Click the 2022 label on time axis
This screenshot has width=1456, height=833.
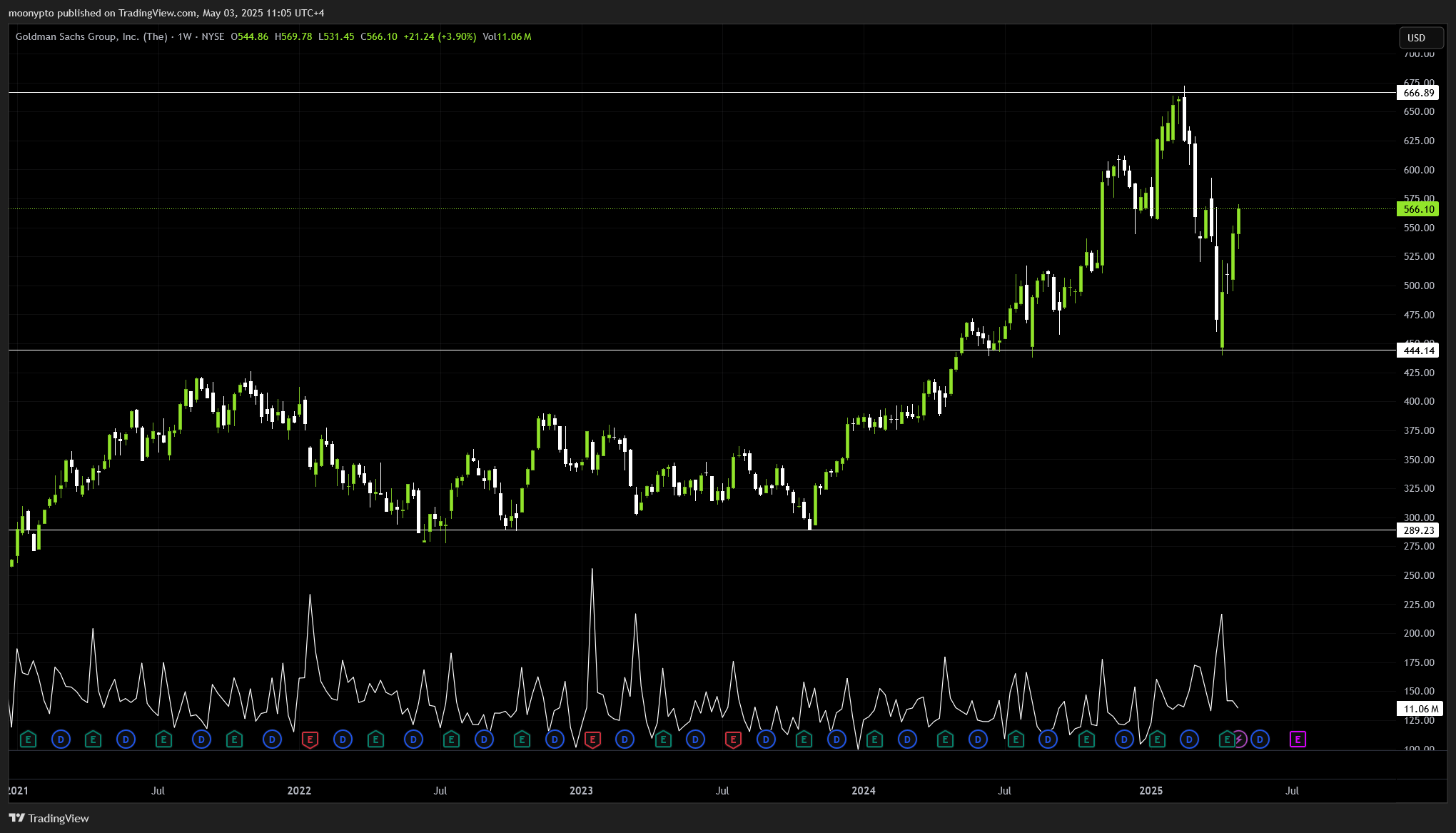coord(299,791)
